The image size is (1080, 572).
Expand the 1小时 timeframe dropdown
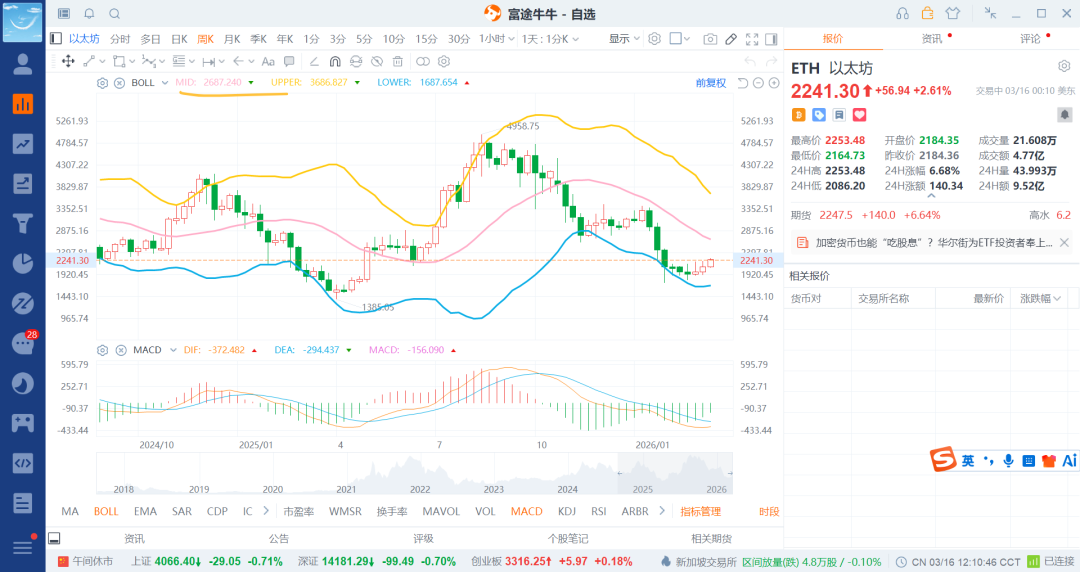(496, 39)
